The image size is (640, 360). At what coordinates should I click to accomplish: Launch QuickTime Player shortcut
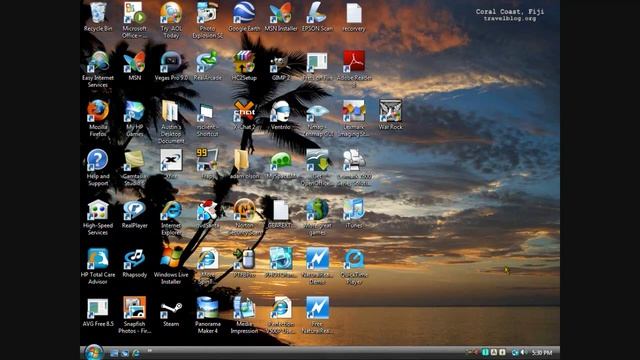[x=354, y=267]
